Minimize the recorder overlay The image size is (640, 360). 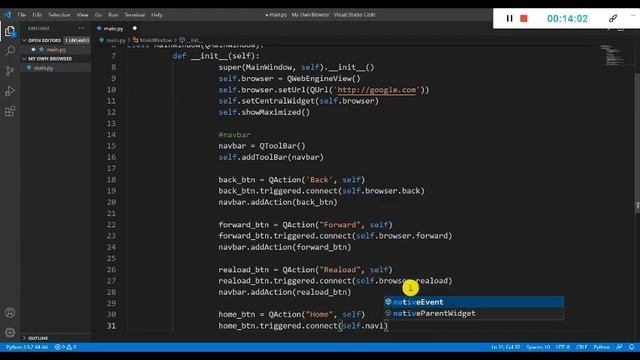[x=633, y=15]
